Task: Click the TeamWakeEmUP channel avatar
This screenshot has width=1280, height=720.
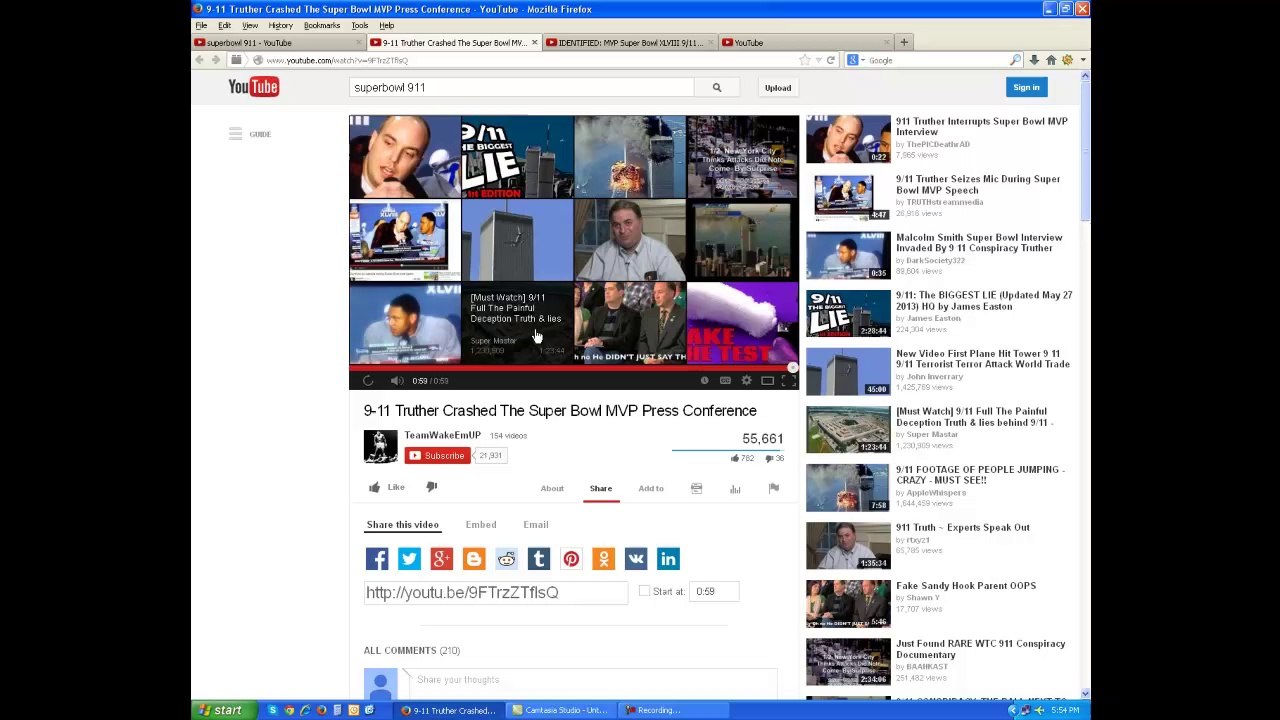Action: (x=380, y=447)
